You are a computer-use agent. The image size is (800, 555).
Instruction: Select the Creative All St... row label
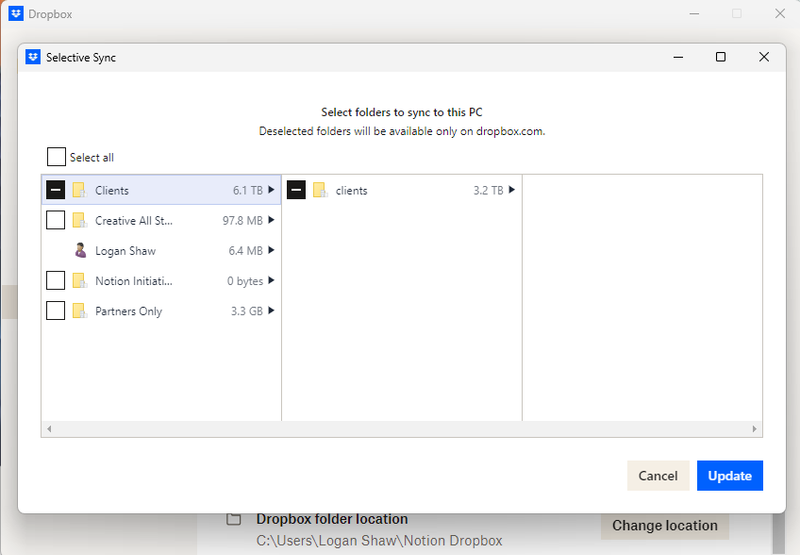(x=134, y=220)
